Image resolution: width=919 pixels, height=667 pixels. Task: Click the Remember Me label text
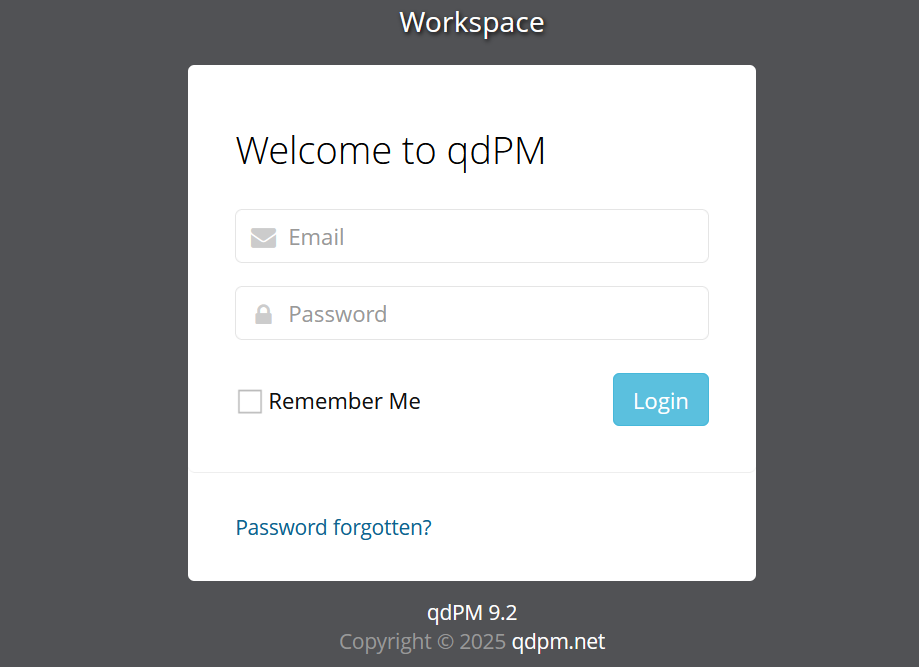pos(344,402)
